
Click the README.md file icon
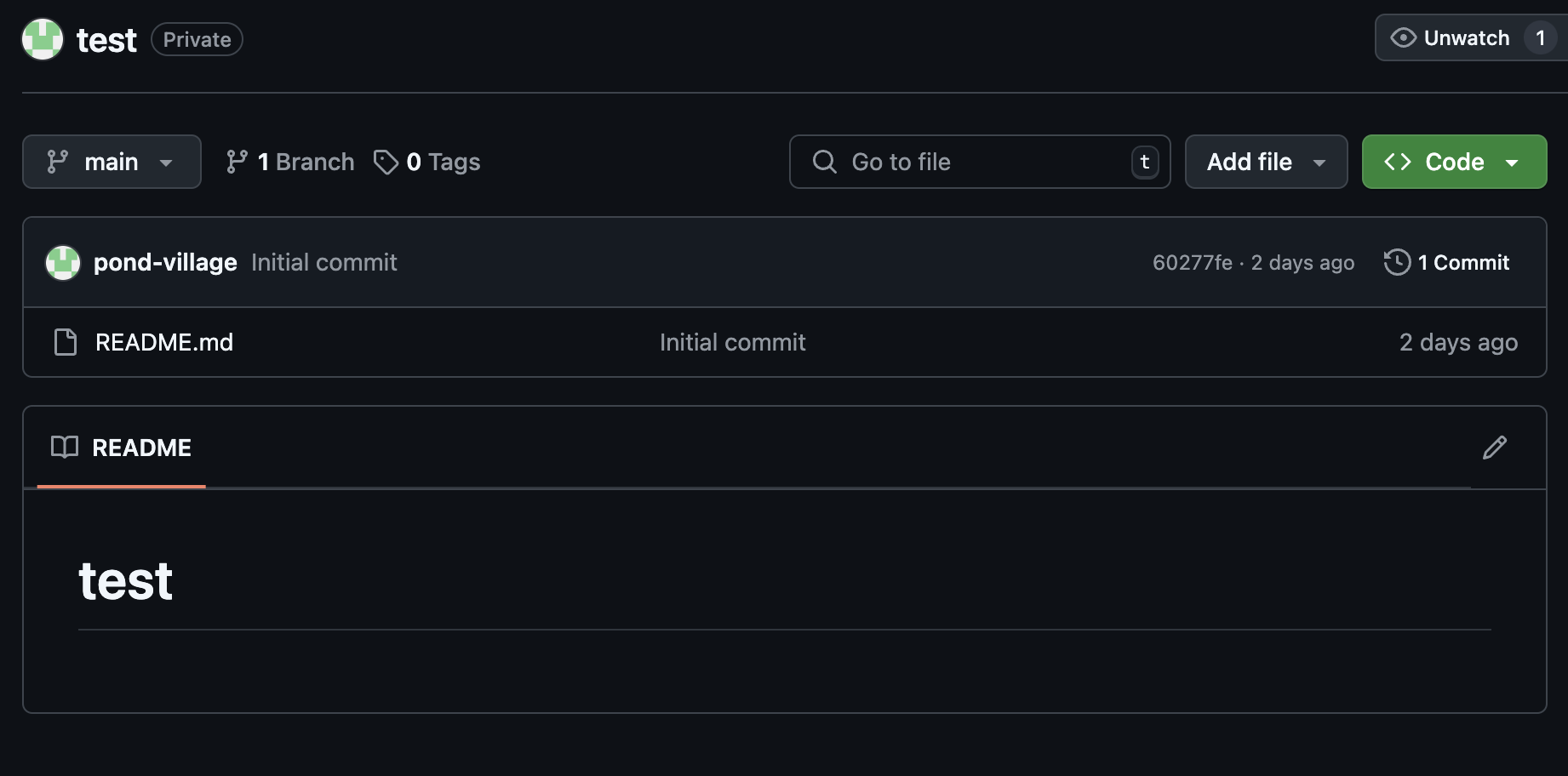(66, 342)
